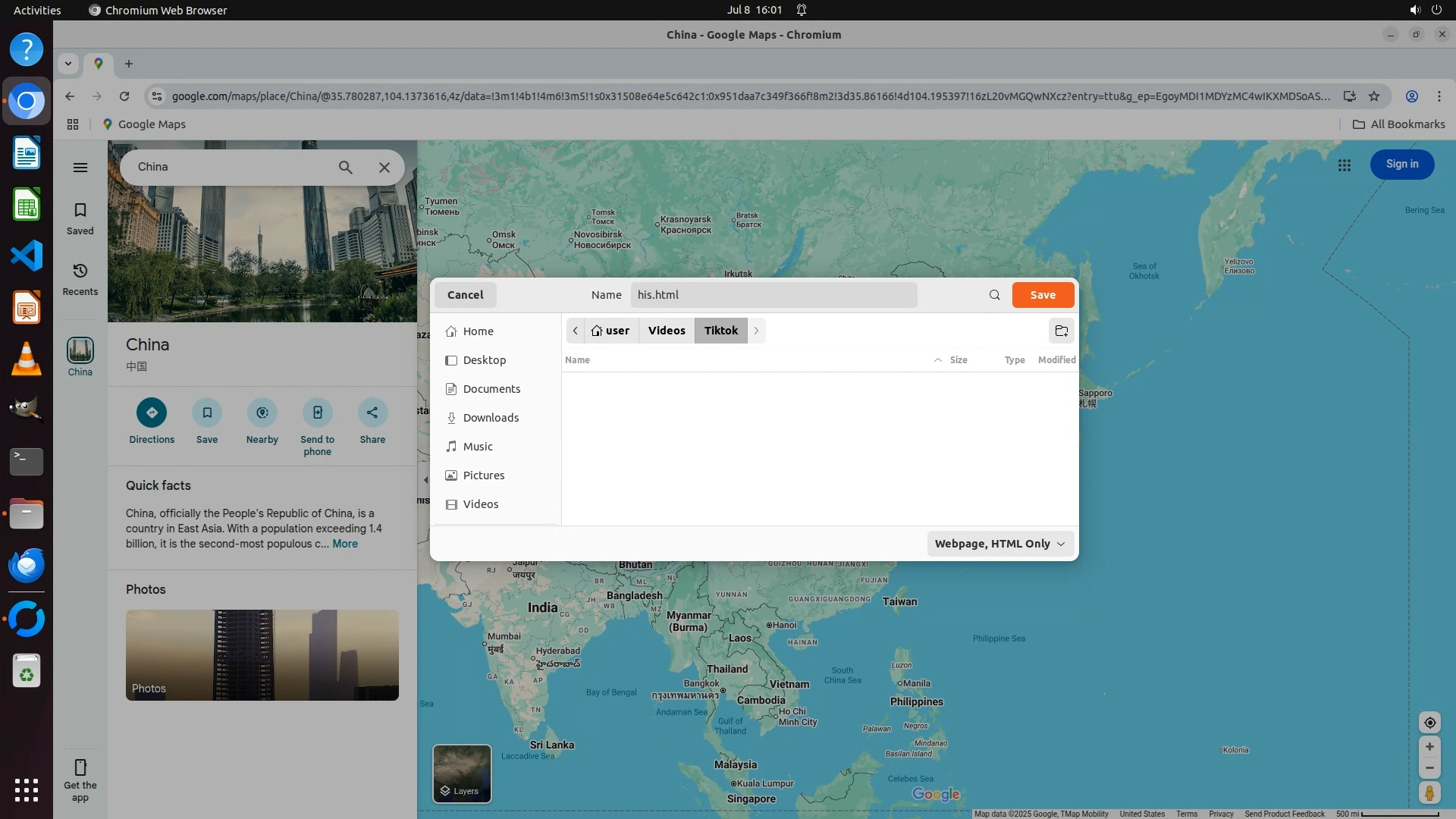1456x819 pixels.
Task: Select Videos in path breadcrumb
Action: 666,331
